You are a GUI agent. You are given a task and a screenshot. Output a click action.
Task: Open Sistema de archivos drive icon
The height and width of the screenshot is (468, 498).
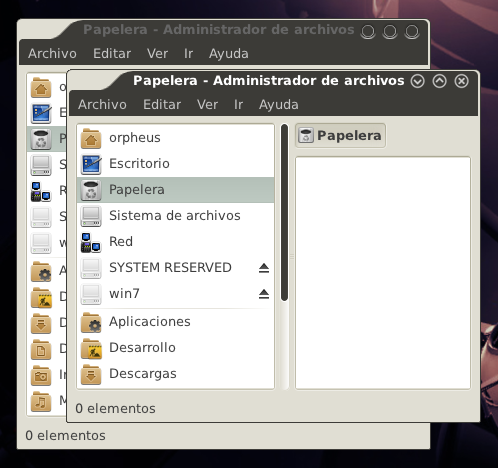[x=91, y=216]
